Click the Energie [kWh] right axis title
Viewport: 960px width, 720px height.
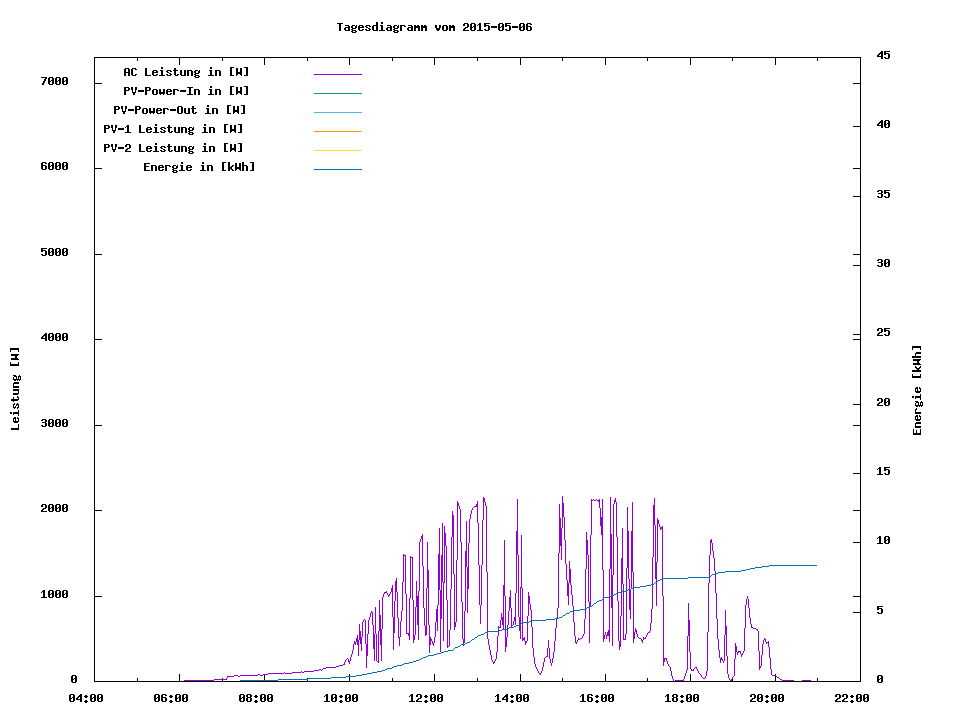point(917,390)
